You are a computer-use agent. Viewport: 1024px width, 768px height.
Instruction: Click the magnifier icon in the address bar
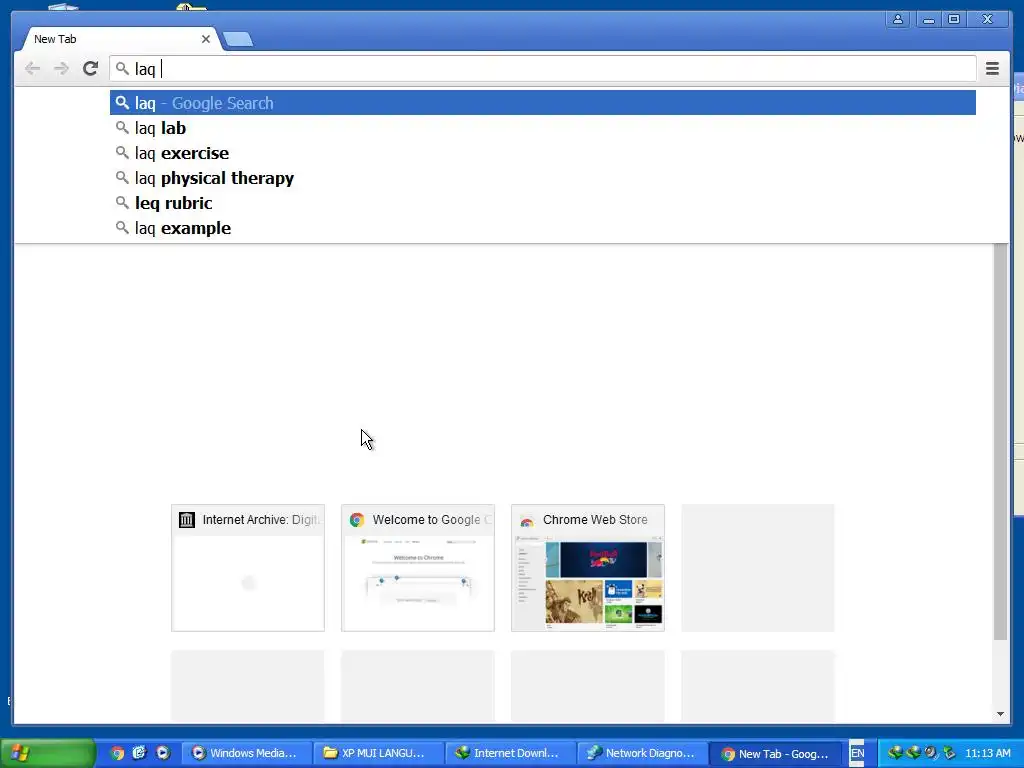click(122, 69)
